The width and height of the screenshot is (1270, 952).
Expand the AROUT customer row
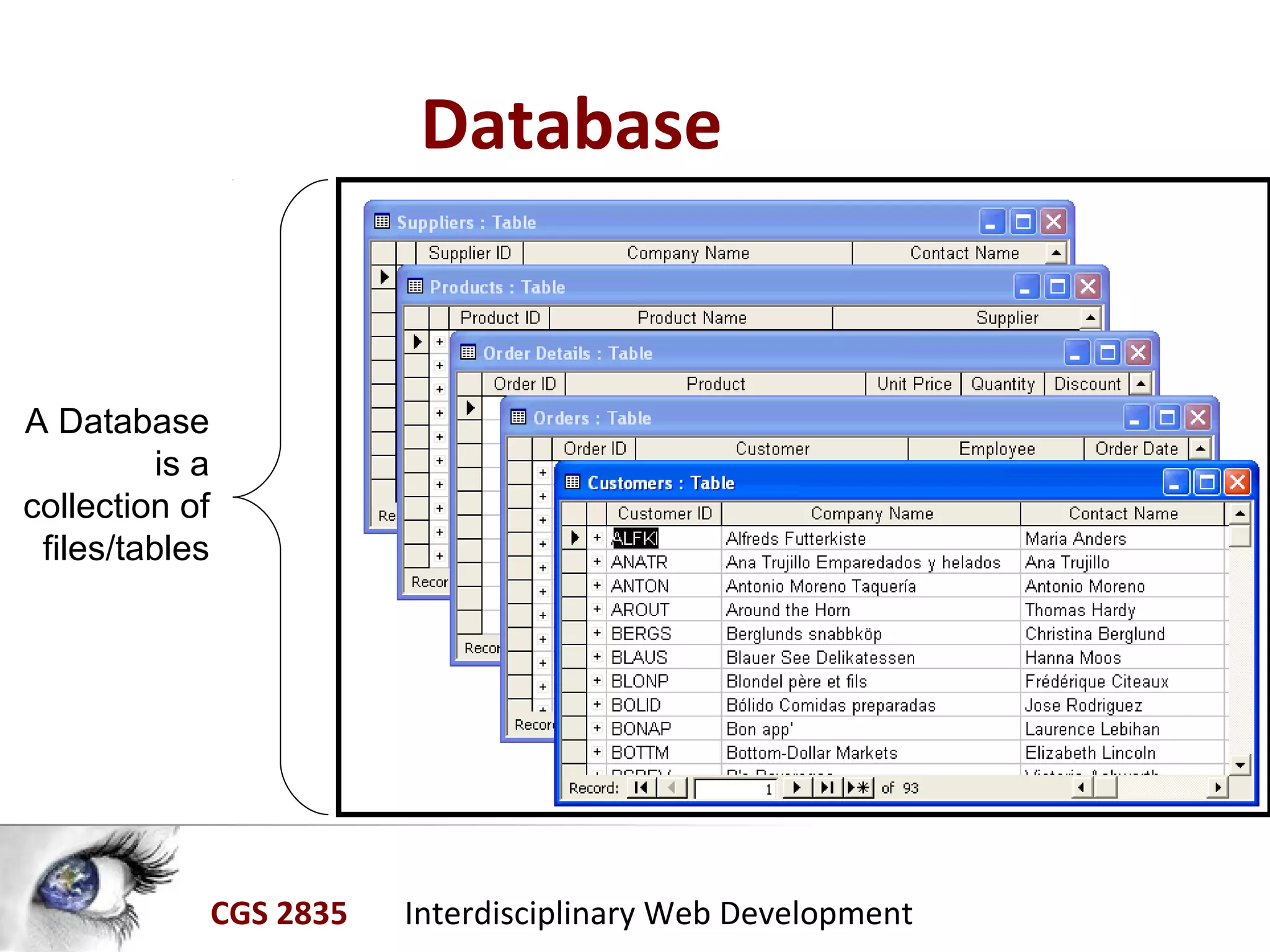coord(597,609)
